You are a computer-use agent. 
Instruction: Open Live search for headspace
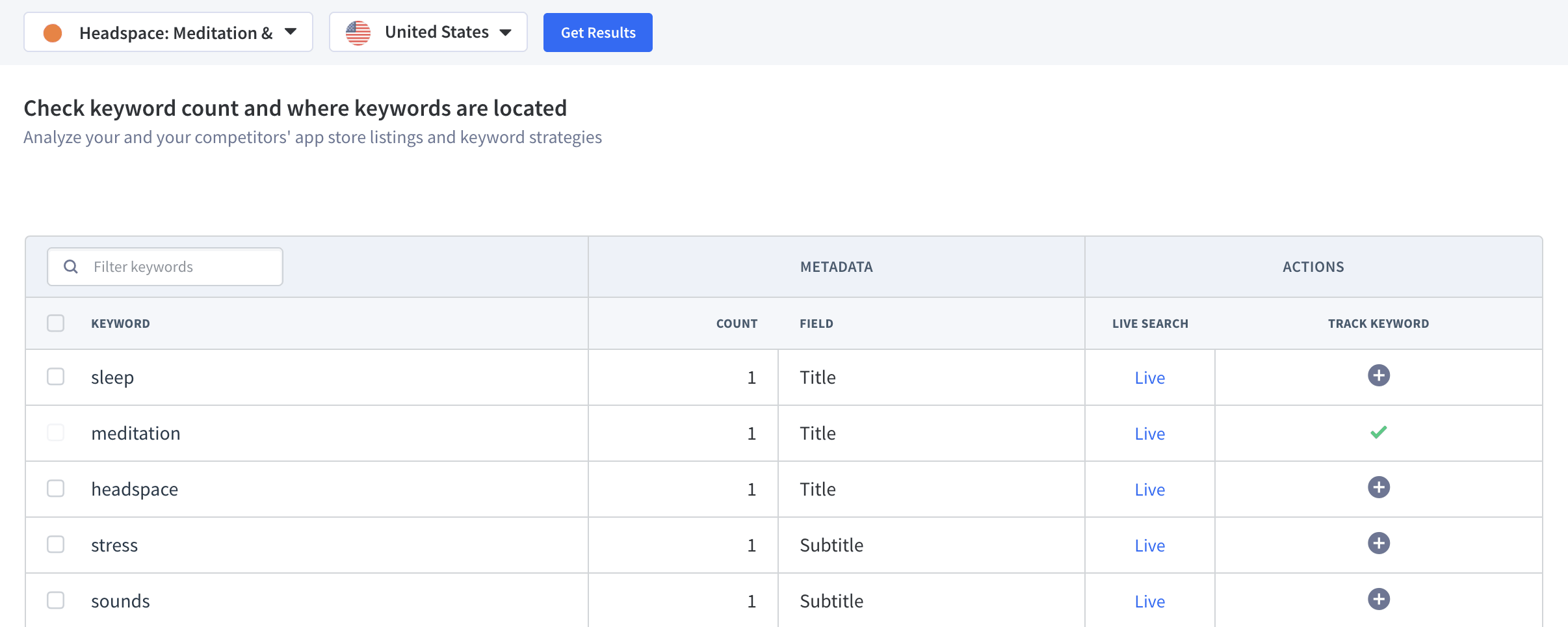[x=1149, y=490]
